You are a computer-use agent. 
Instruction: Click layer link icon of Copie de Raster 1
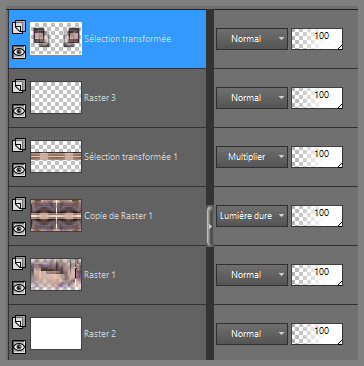point(19,204)
